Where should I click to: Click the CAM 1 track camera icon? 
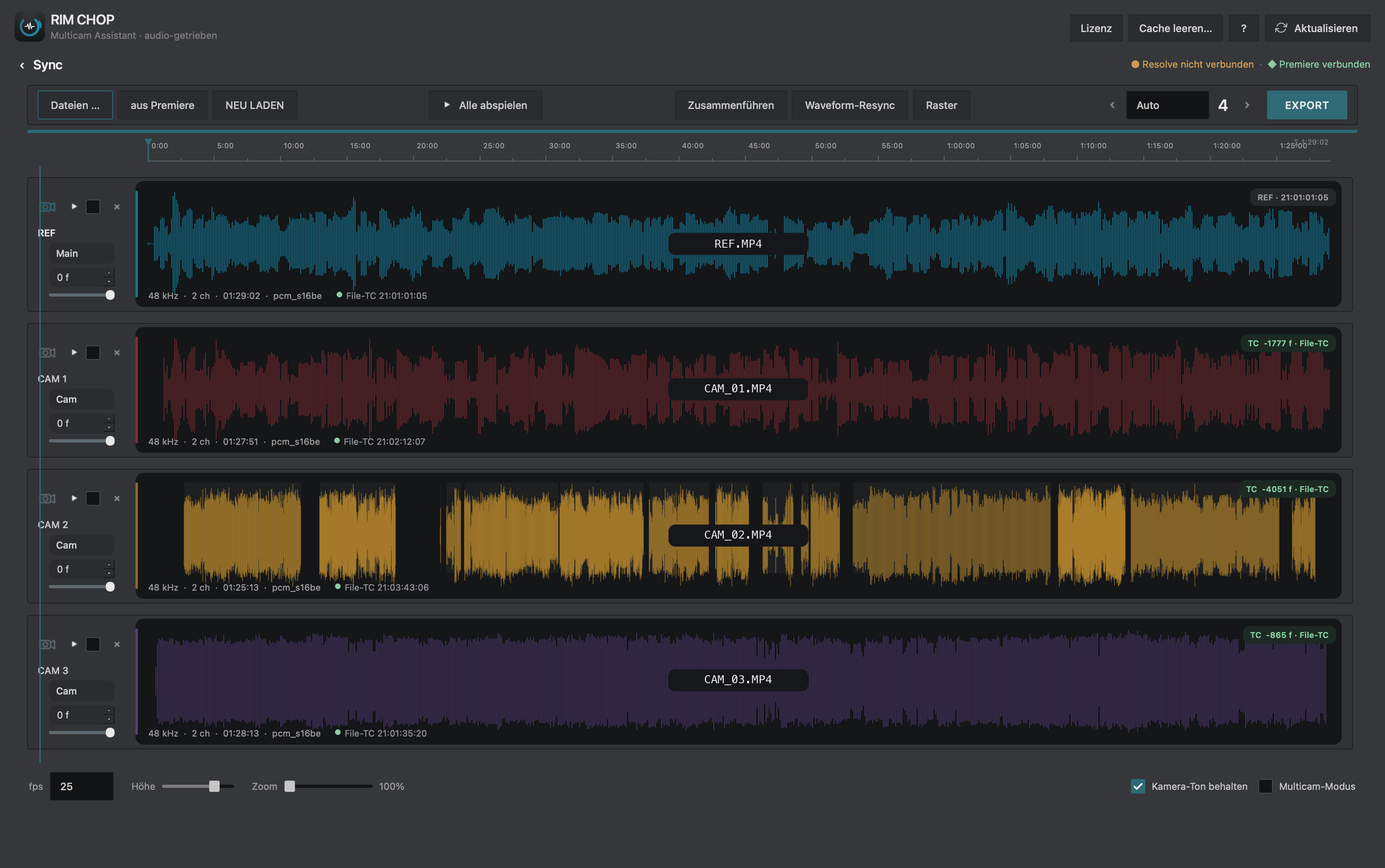point(48,353)
